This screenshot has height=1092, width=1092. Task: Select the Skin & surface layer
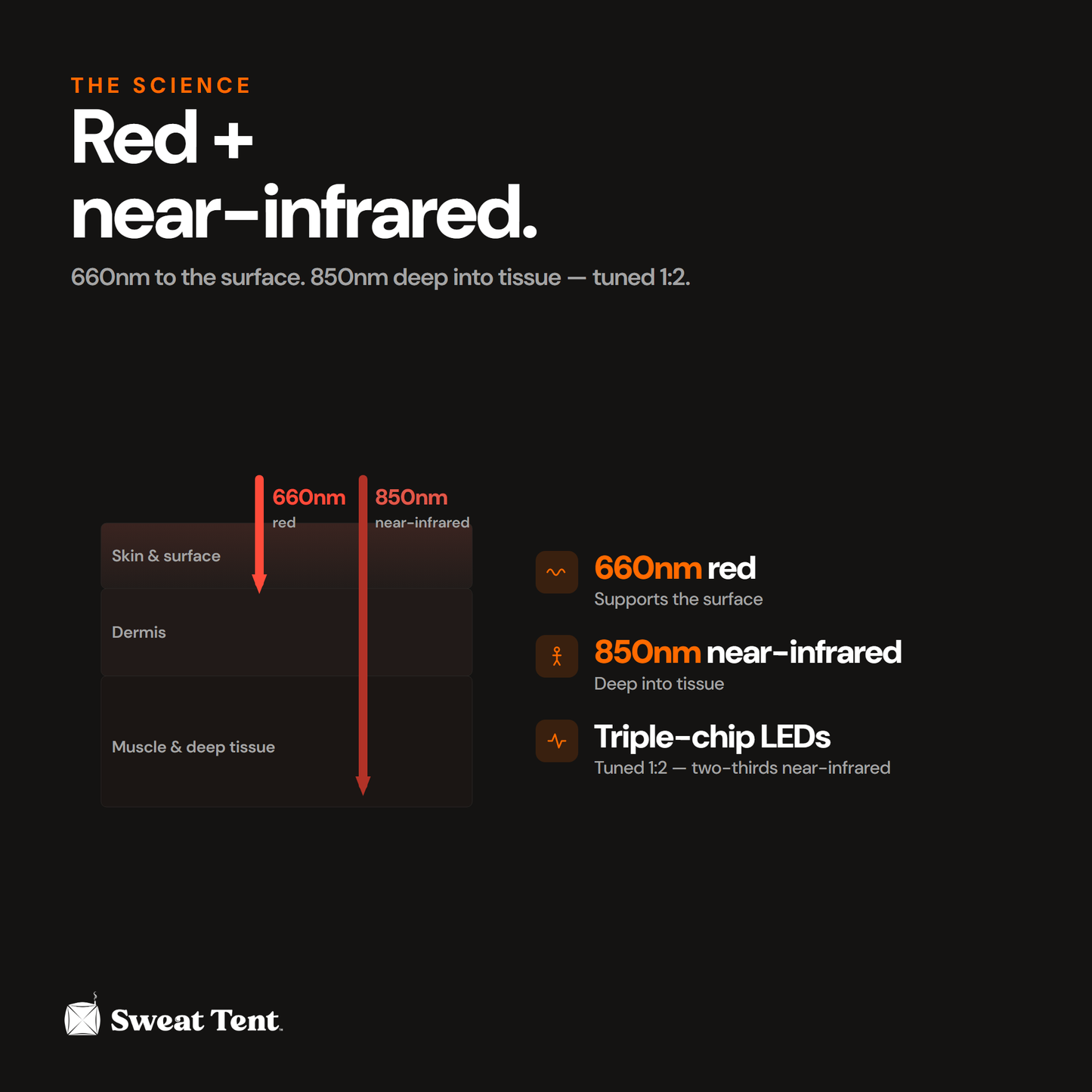click(286, 555)
